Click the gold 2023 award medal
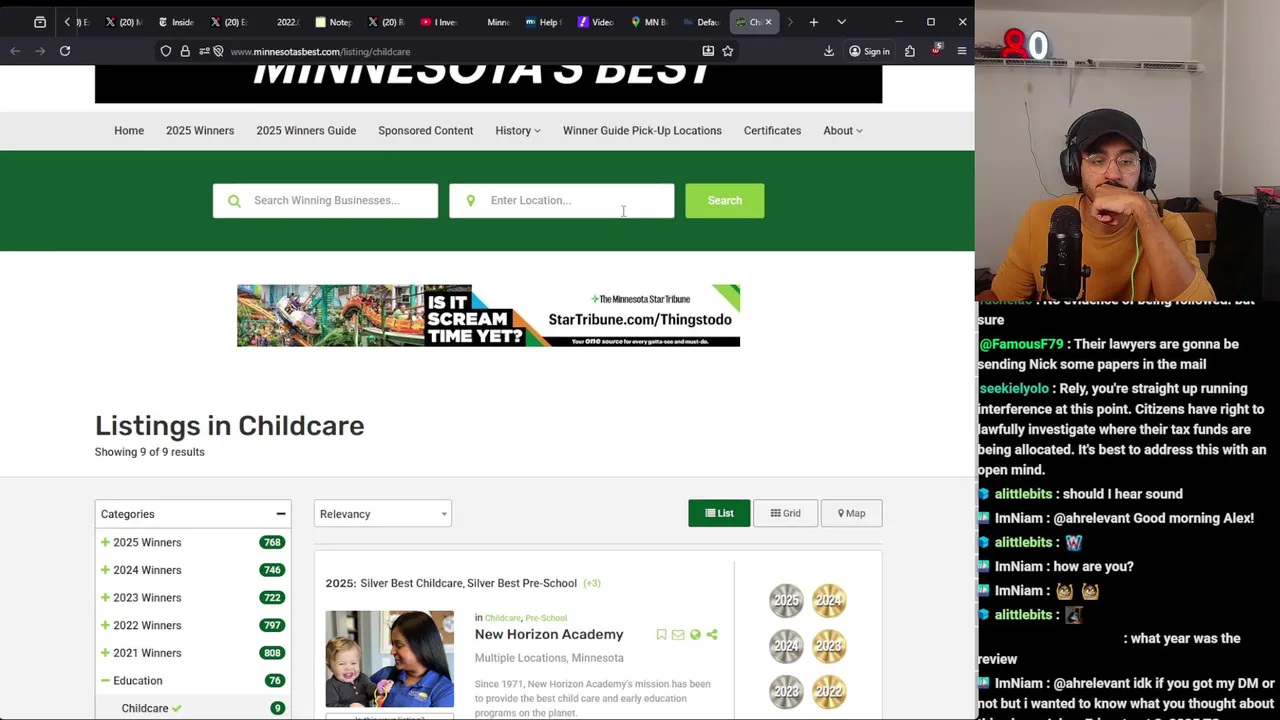This screenshot has width=1280, height=720. (829, 646)
